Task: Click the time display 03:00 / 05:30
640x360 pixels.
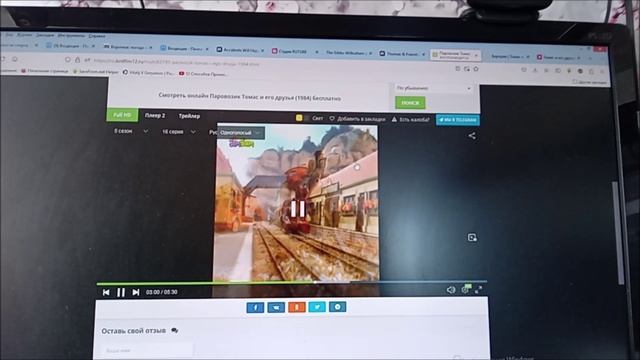Action: click(x=162, y=292)
